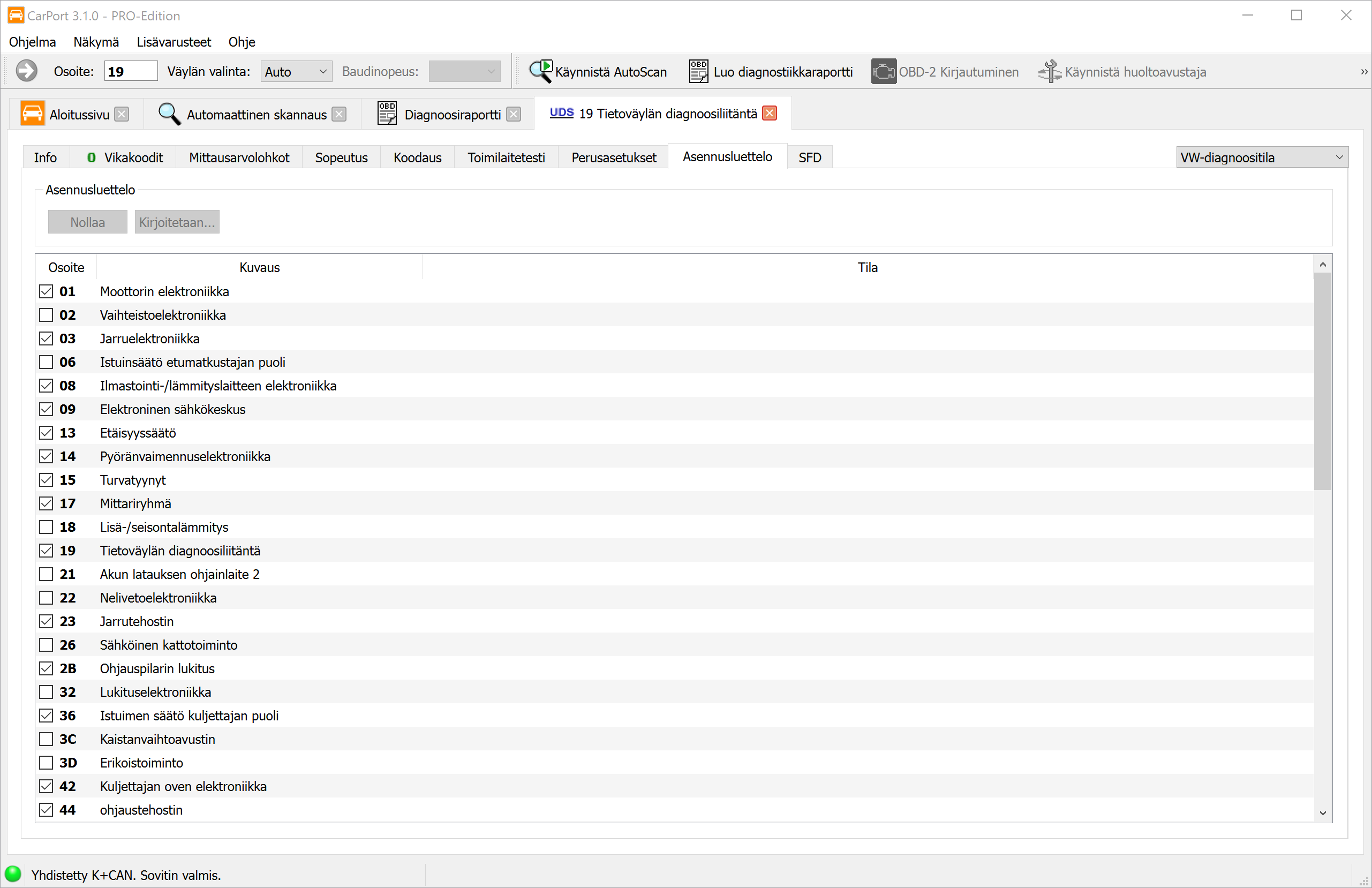Viewport: 1372px width, 888px height.
Task: Click the Käynnistä huoltoavustaja wrench icon
Action: pyautogui.click(x=1049, y=72)
